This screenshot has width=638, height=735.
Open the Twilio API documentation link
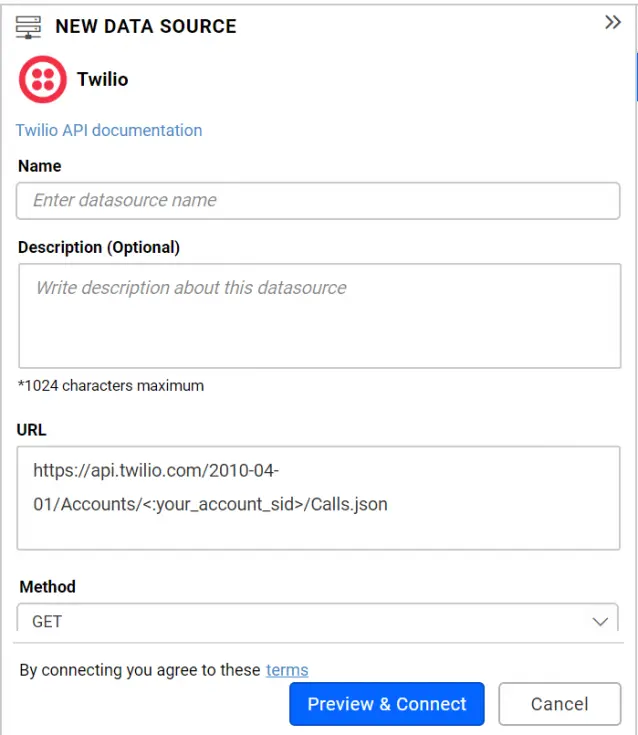[109, 130]
